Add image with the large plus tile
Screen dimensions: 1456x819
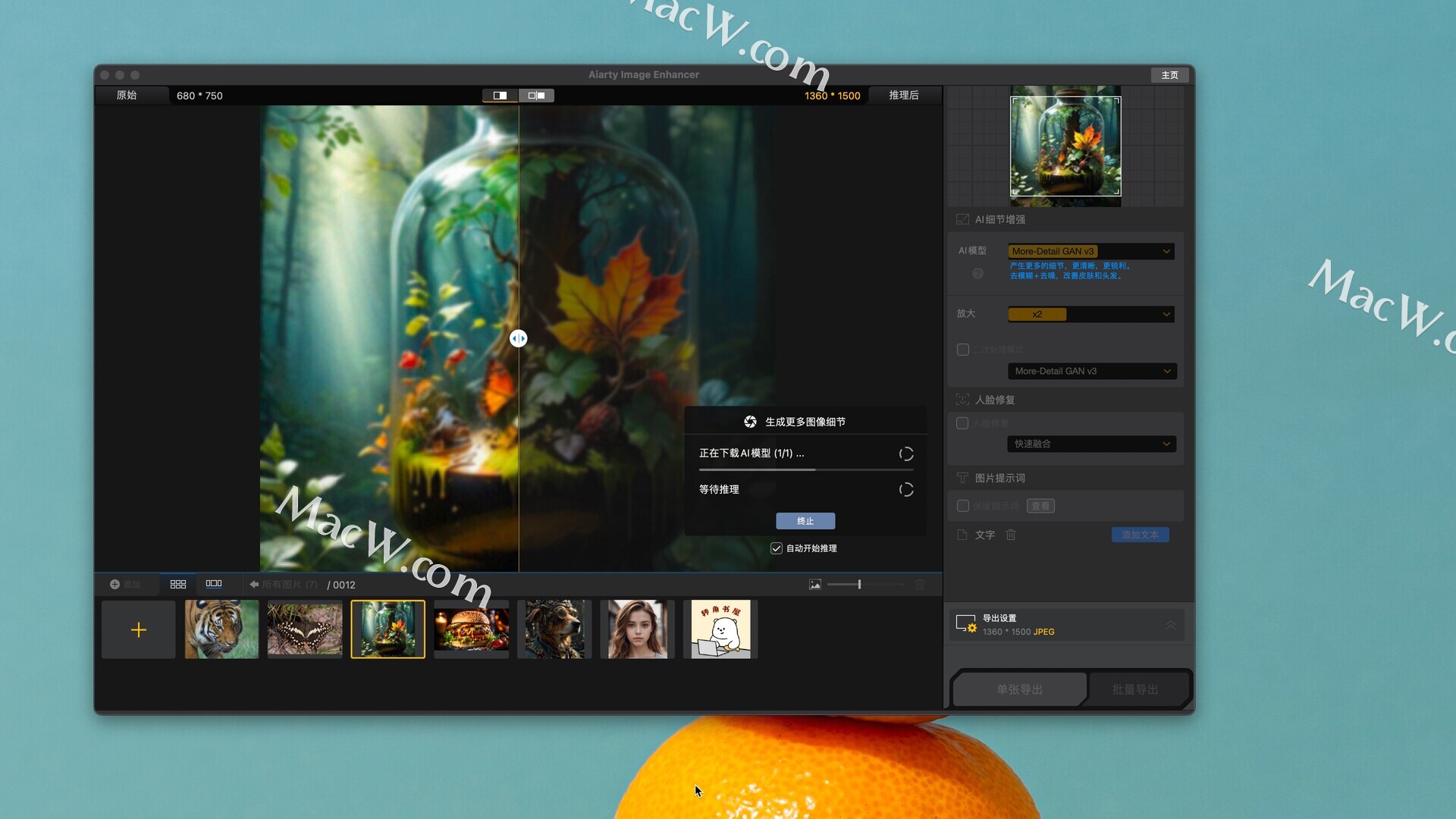[139, 629]
